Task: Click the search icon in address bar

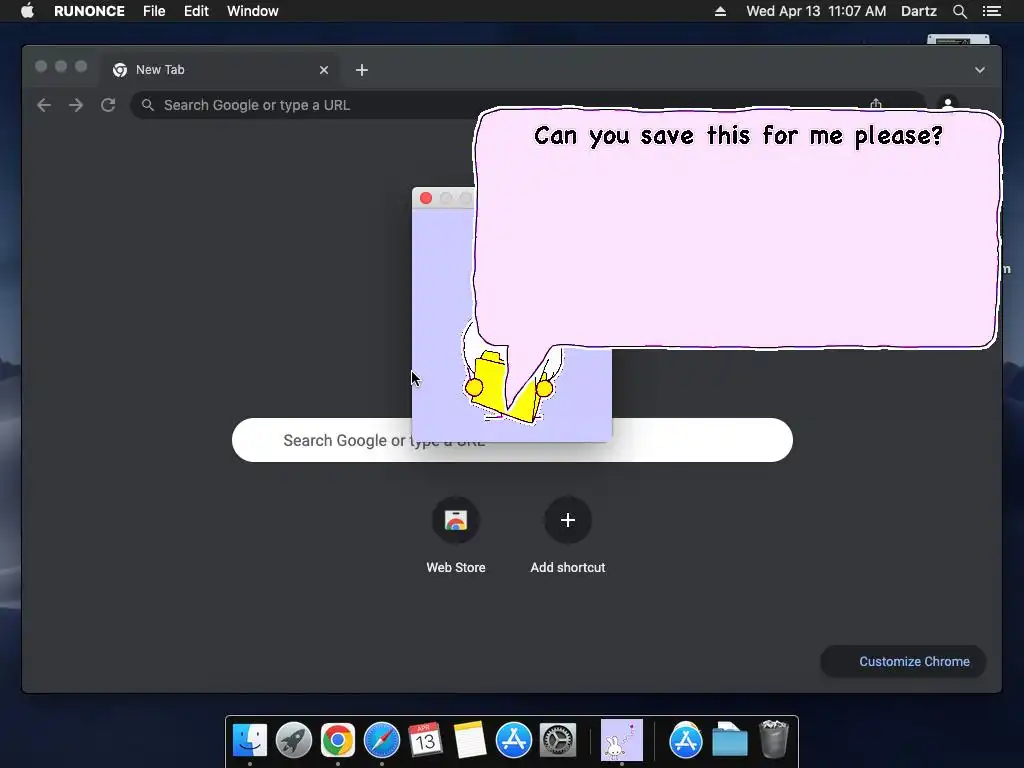Action: (148, 105)
